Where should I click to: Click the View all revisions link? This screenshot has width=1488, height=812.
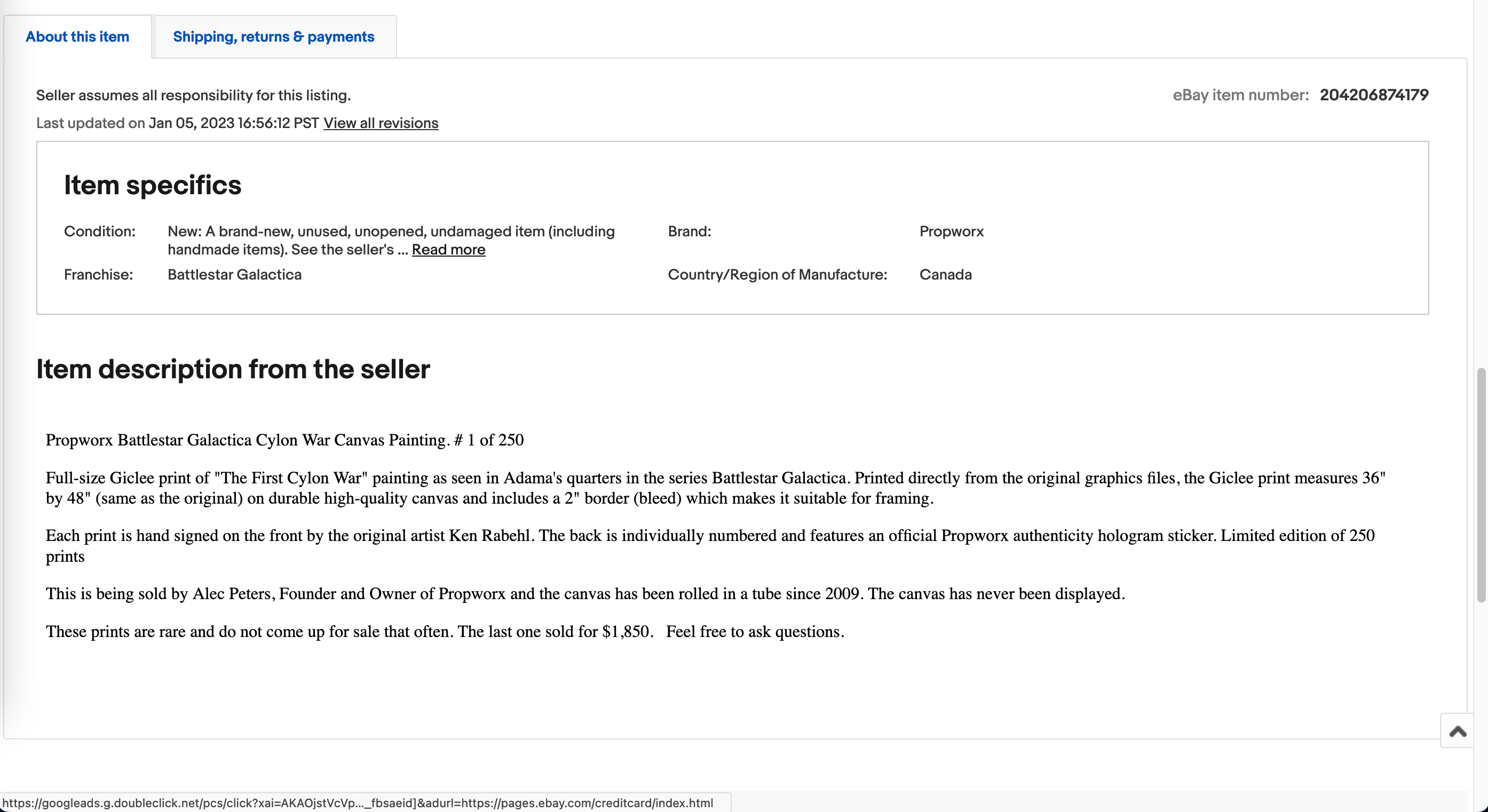click(381, 123)
